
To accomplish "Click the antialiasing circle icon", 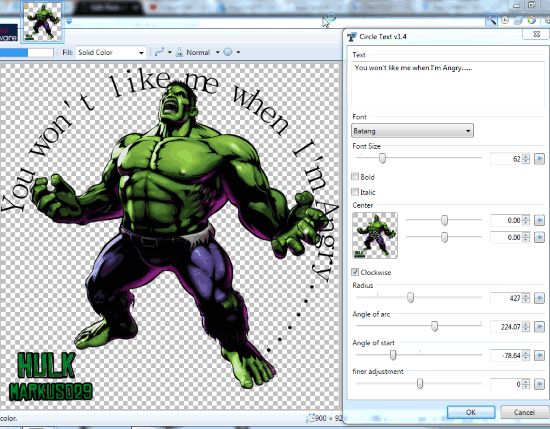I will click(228, 52).
